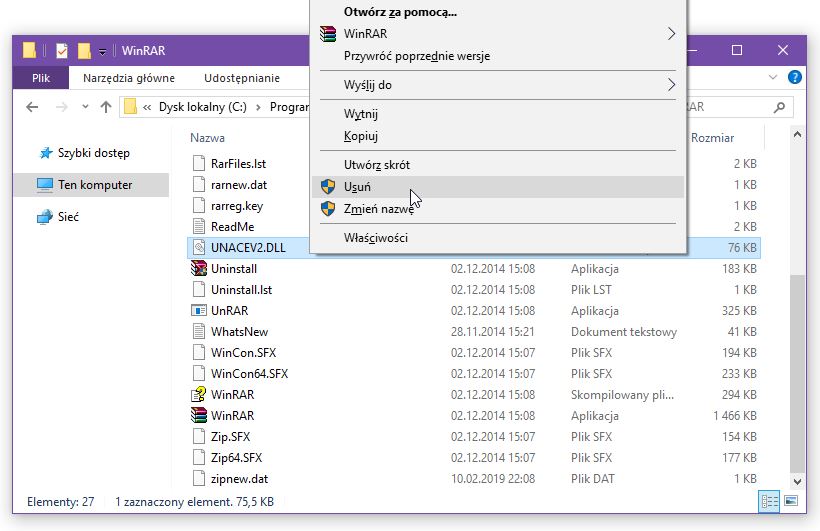Choose Przywróć poprzednie wersje

click(417, 56)
